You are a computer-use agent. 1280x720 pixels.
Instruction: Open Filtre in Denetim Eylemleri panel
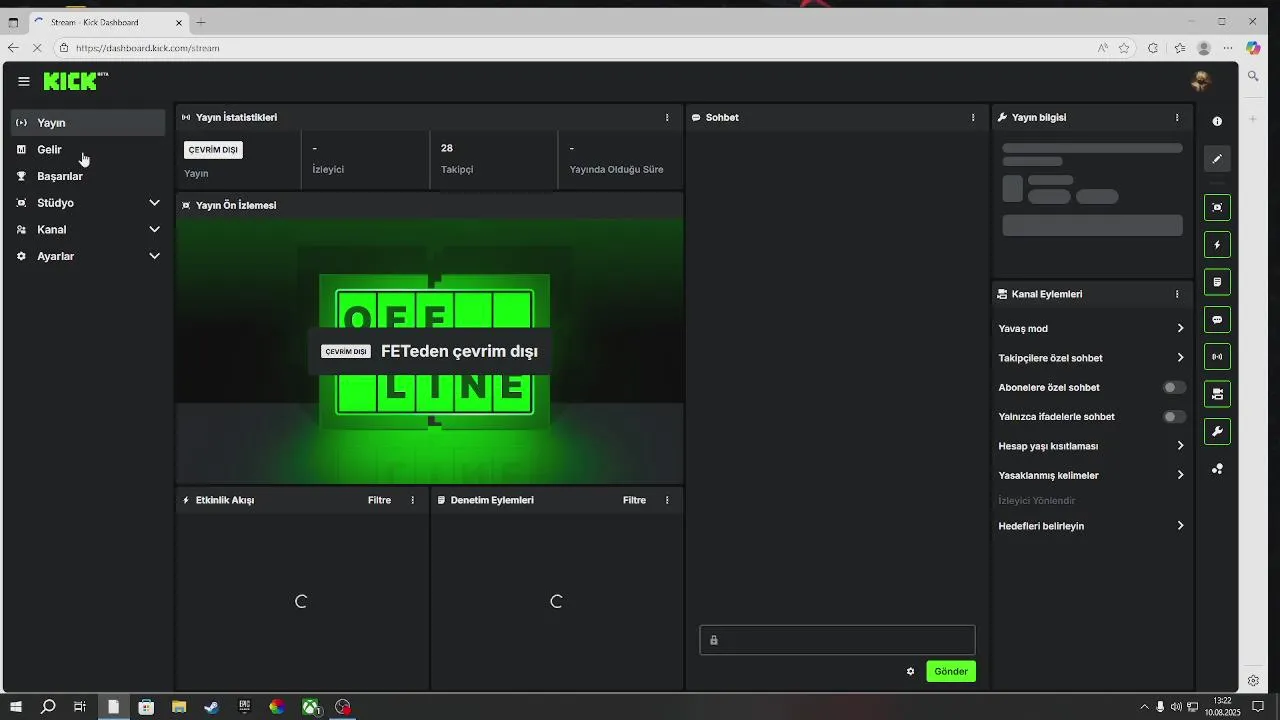point(634,500)
